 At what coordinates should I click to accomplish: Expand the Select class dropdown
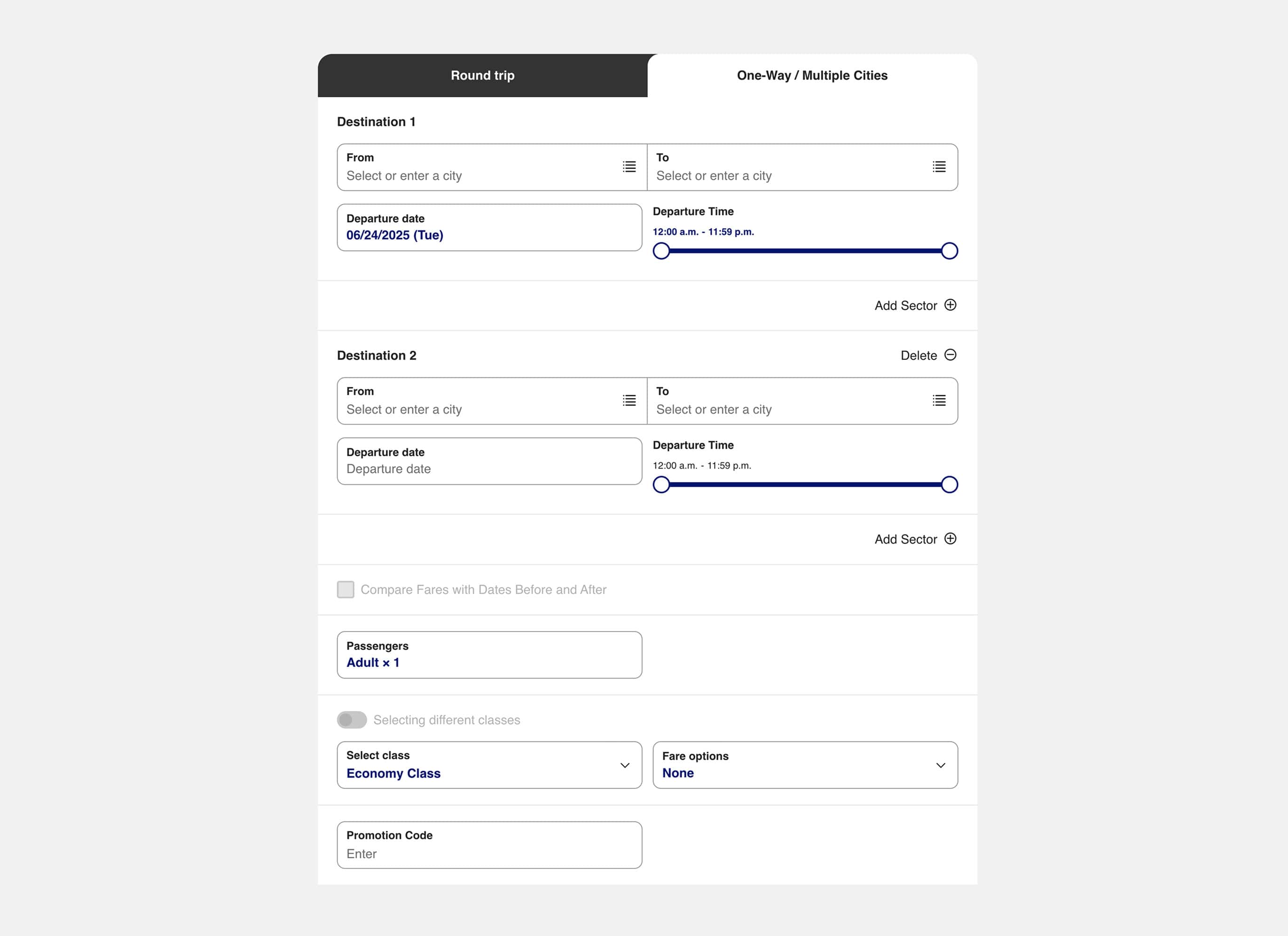489,765
